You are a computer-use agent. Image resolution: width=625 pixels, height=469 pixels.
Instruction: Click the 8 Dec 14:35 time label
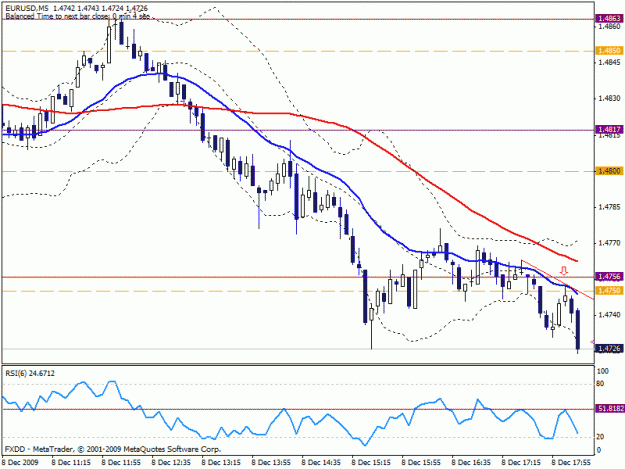click(321, 463)
